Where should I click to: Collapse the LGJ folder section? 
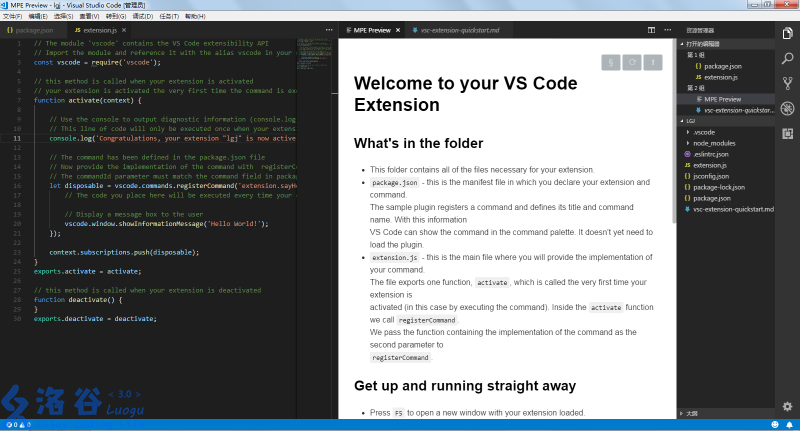click(726, 121)
